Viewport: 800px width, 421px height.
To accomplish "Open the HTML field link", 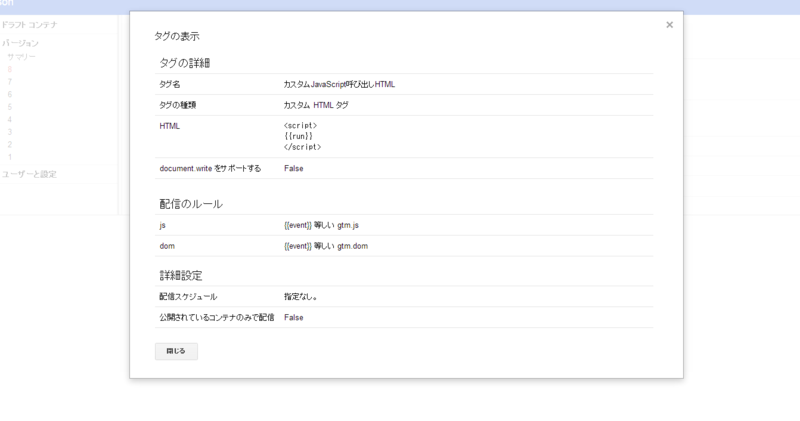I will pyautogui.click(x=169, y=126).
